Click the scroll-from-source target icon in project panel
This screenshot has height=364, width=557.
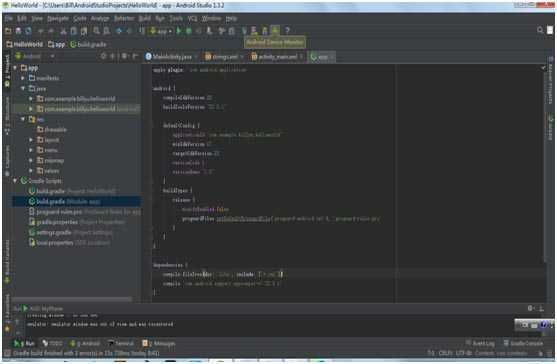[103, 56]
